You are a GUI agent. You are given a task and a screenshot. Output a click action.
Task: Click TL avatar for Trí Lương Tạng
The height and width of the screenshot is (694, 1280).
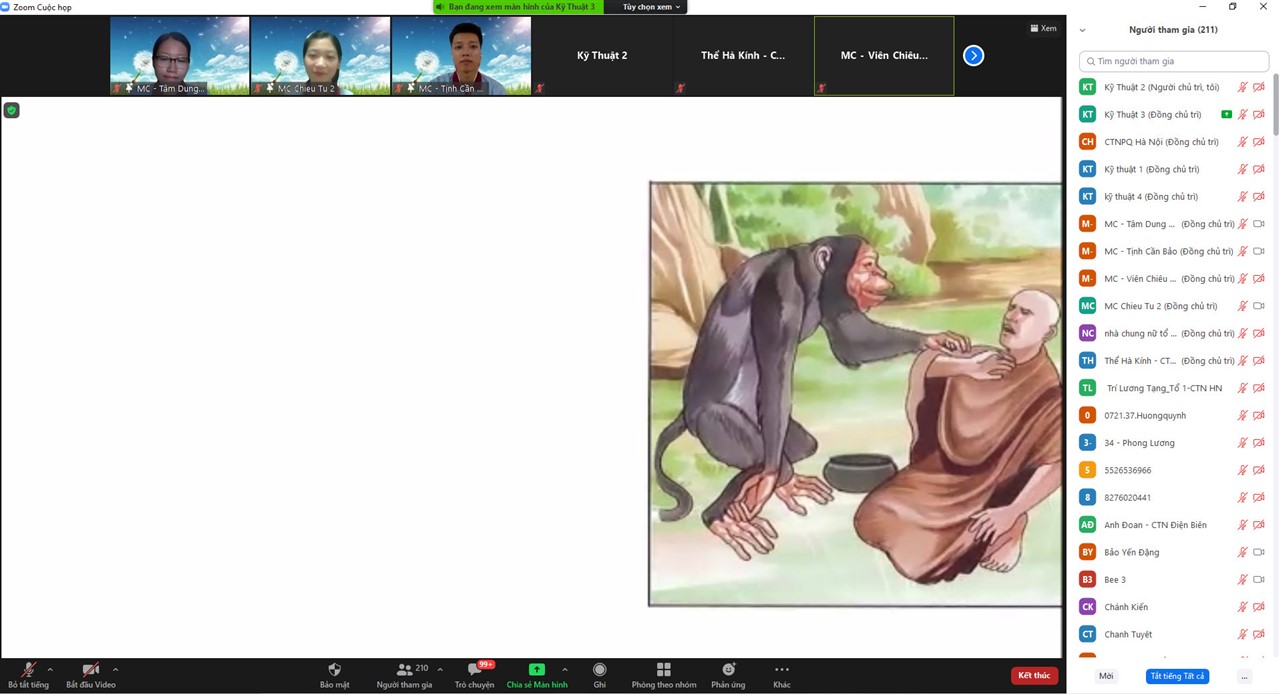[x=1088, y=388]
